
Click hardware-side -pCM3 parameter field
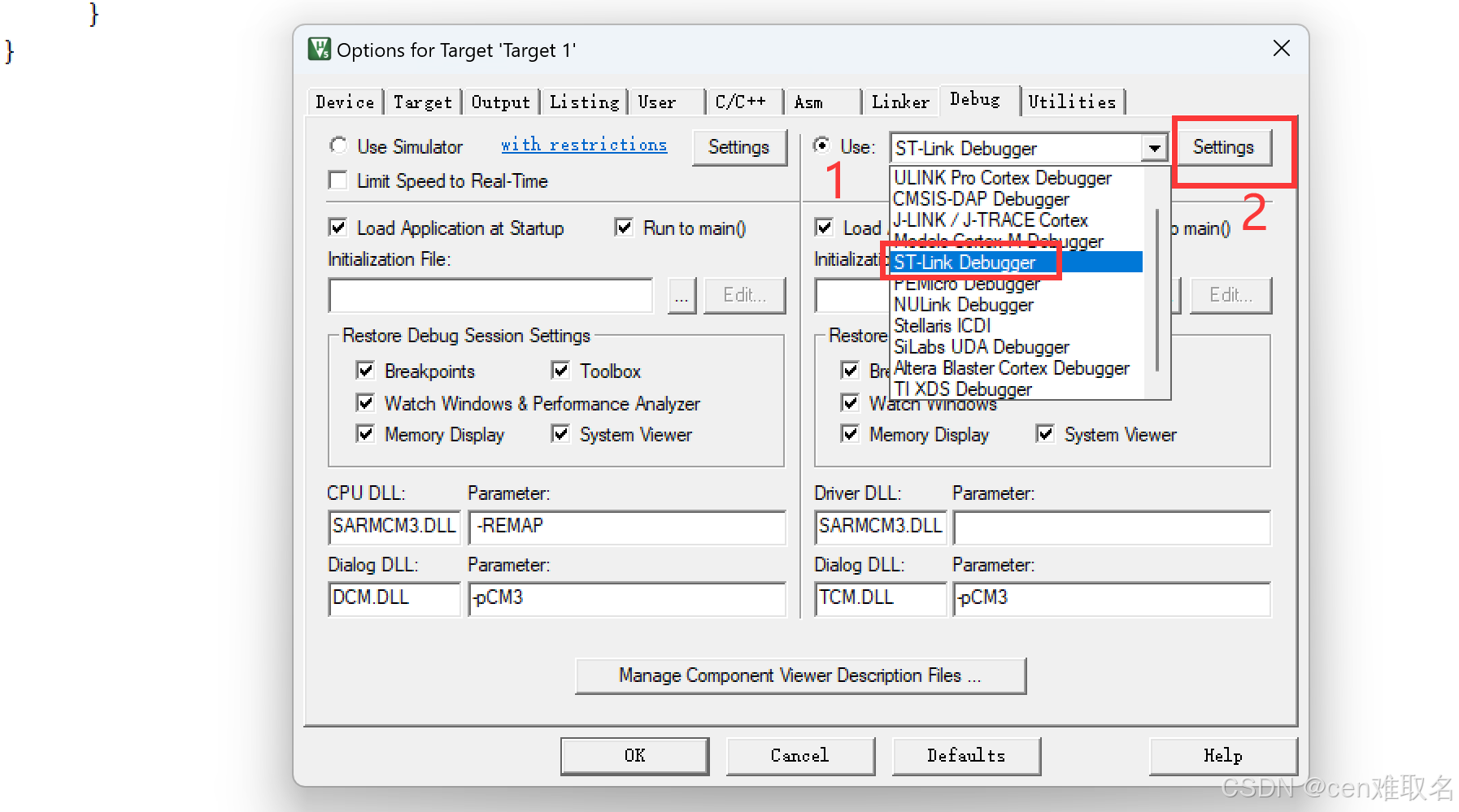[x=1112, y=598]
